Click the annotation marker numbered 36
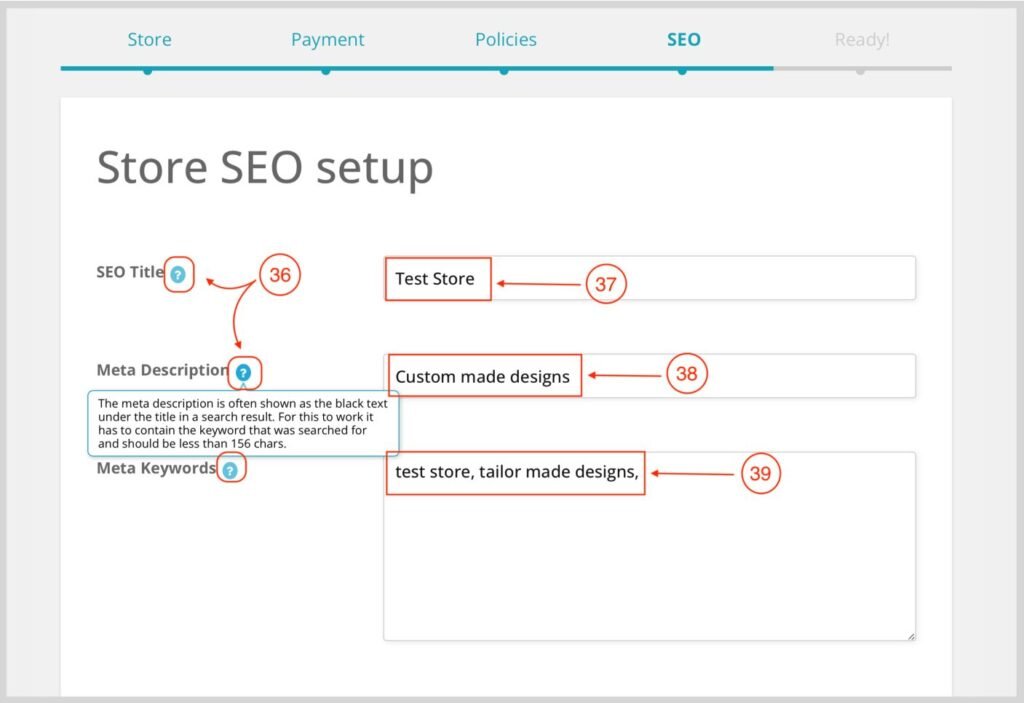The image size is (1024, 703). click(280, 275)
